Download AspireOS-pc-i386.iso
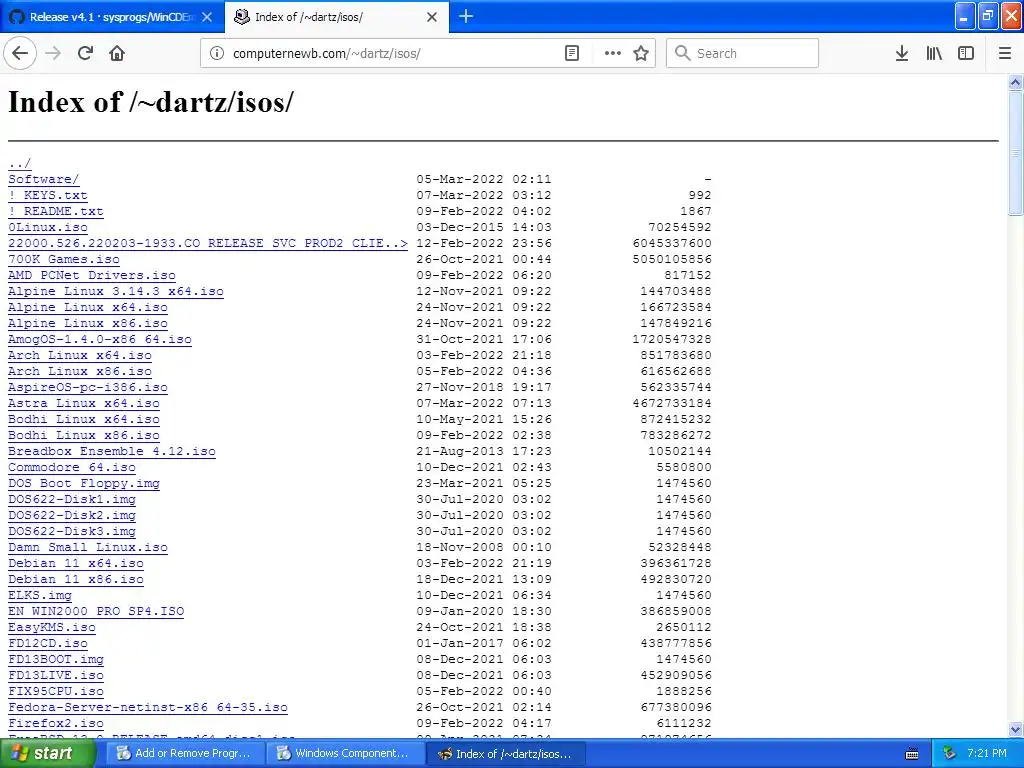Screen dimensions: 1024x768 click(88, 387)
